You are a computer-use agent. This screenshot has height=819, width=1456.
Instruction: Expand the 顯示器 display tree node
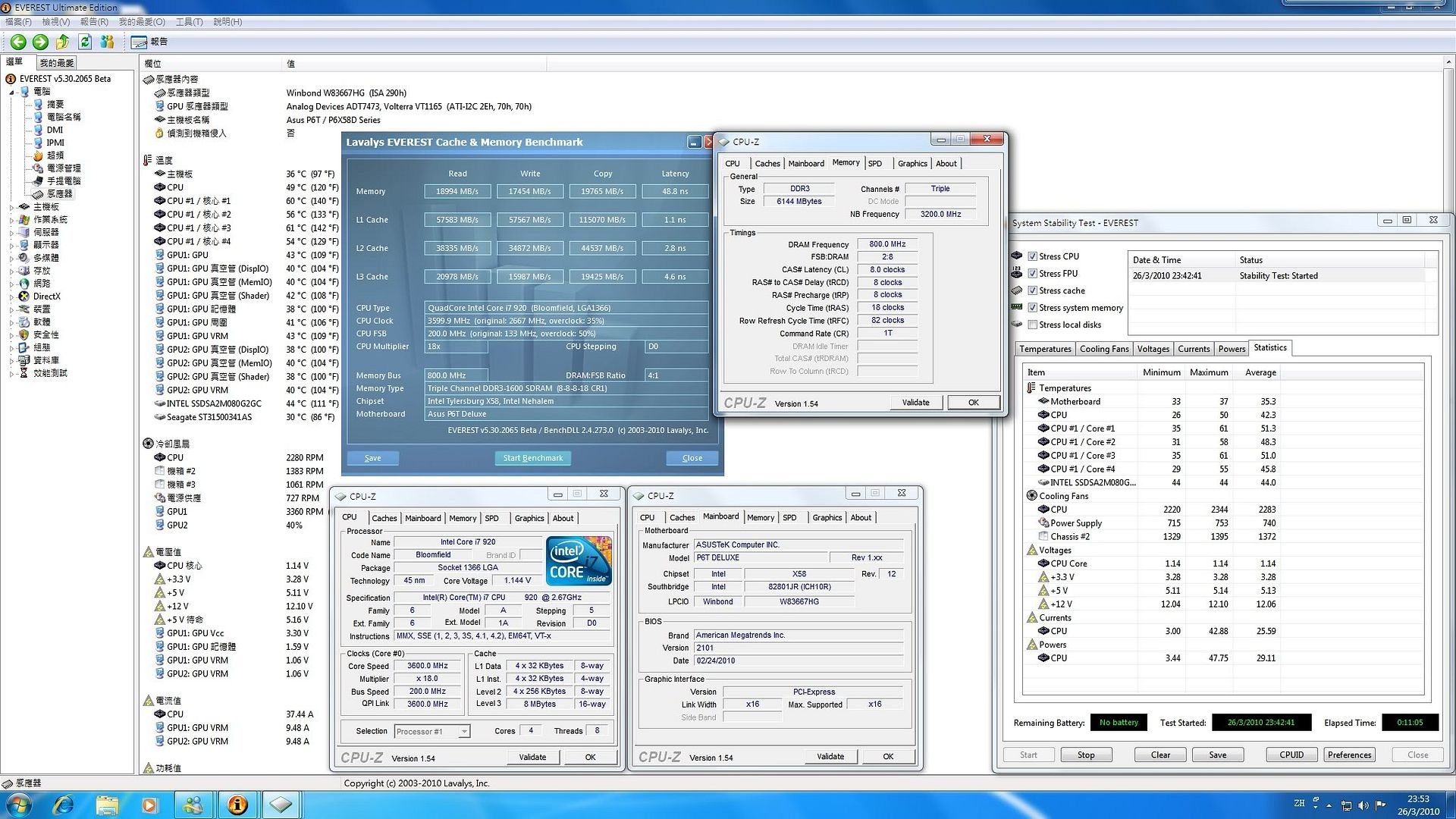[11, 245]
